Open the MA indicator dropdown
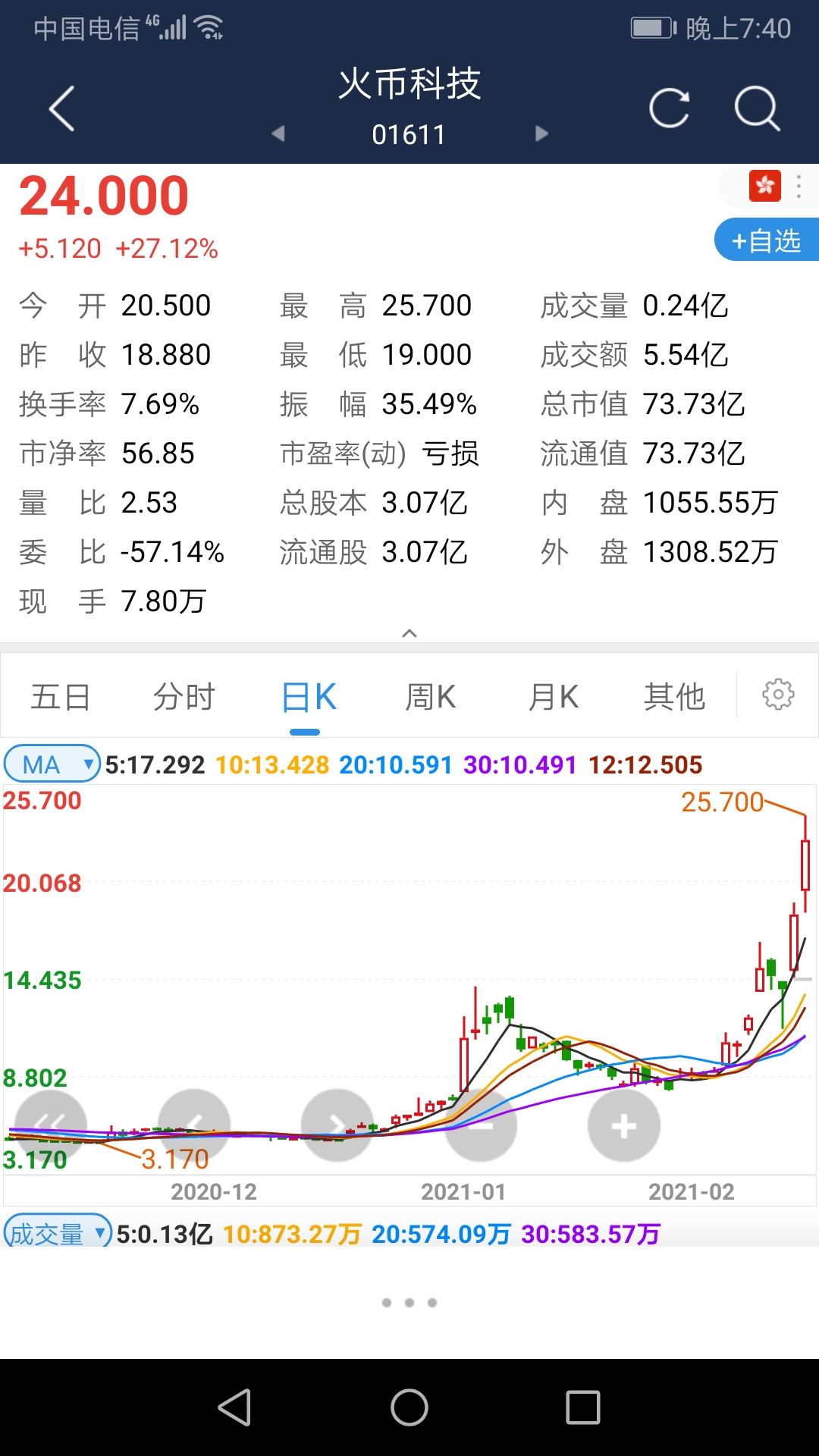This screenshot has width=819, height=1456. tap(52, 764)
